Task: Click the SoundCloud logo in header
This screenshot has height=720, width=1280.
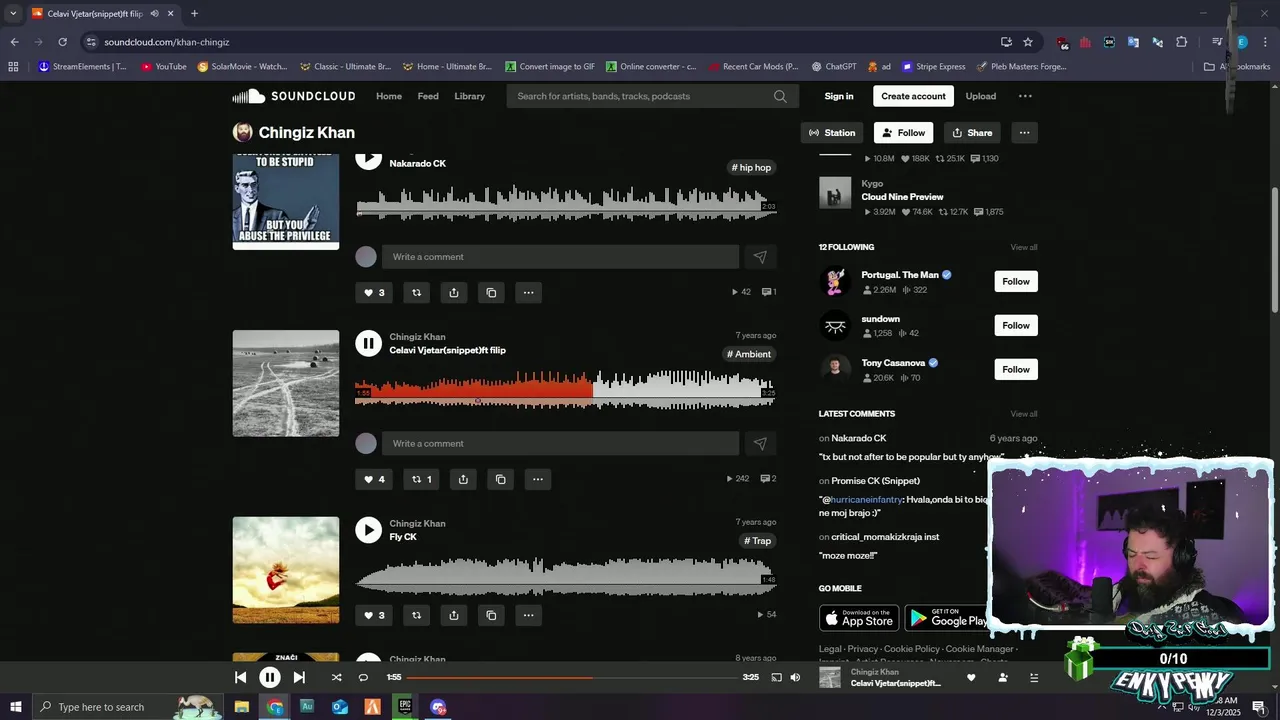Action: pos(294,96)
